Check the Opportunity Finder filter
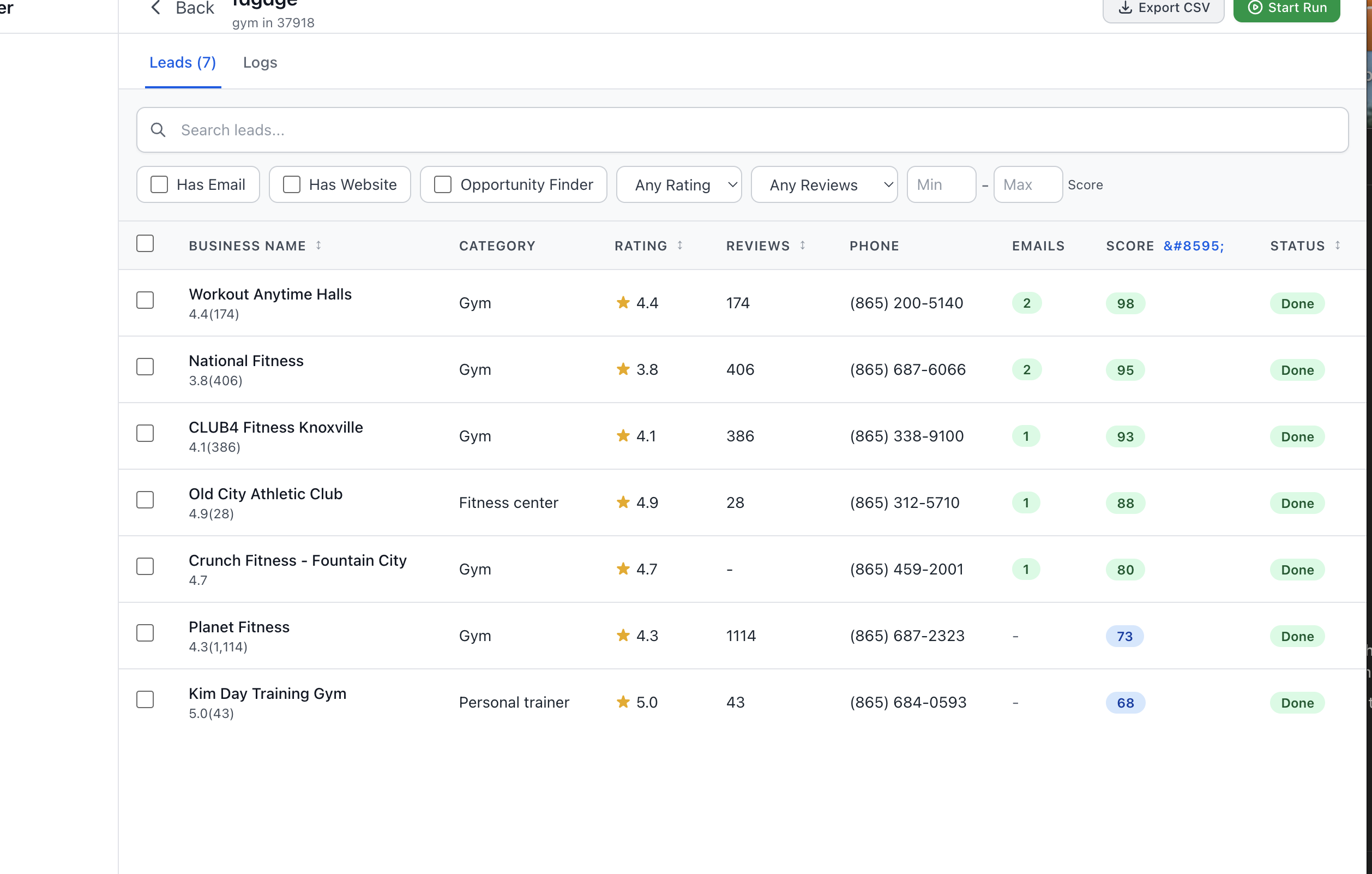This screenshot has width=1372, height=874. pyautogui.click(x=443, y=185)
